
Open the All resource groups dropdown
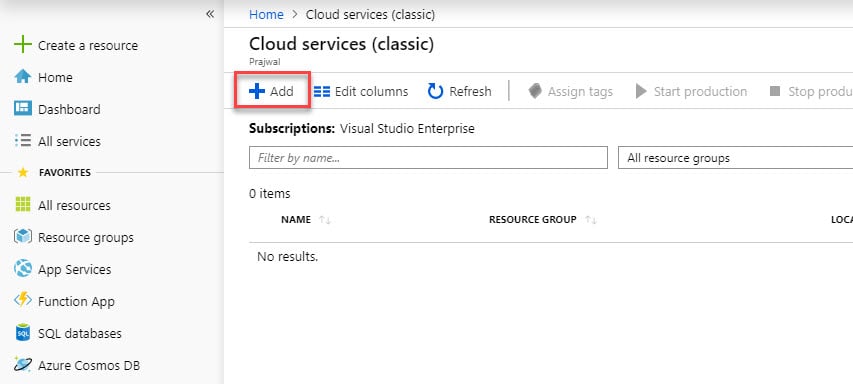(735, 158)
